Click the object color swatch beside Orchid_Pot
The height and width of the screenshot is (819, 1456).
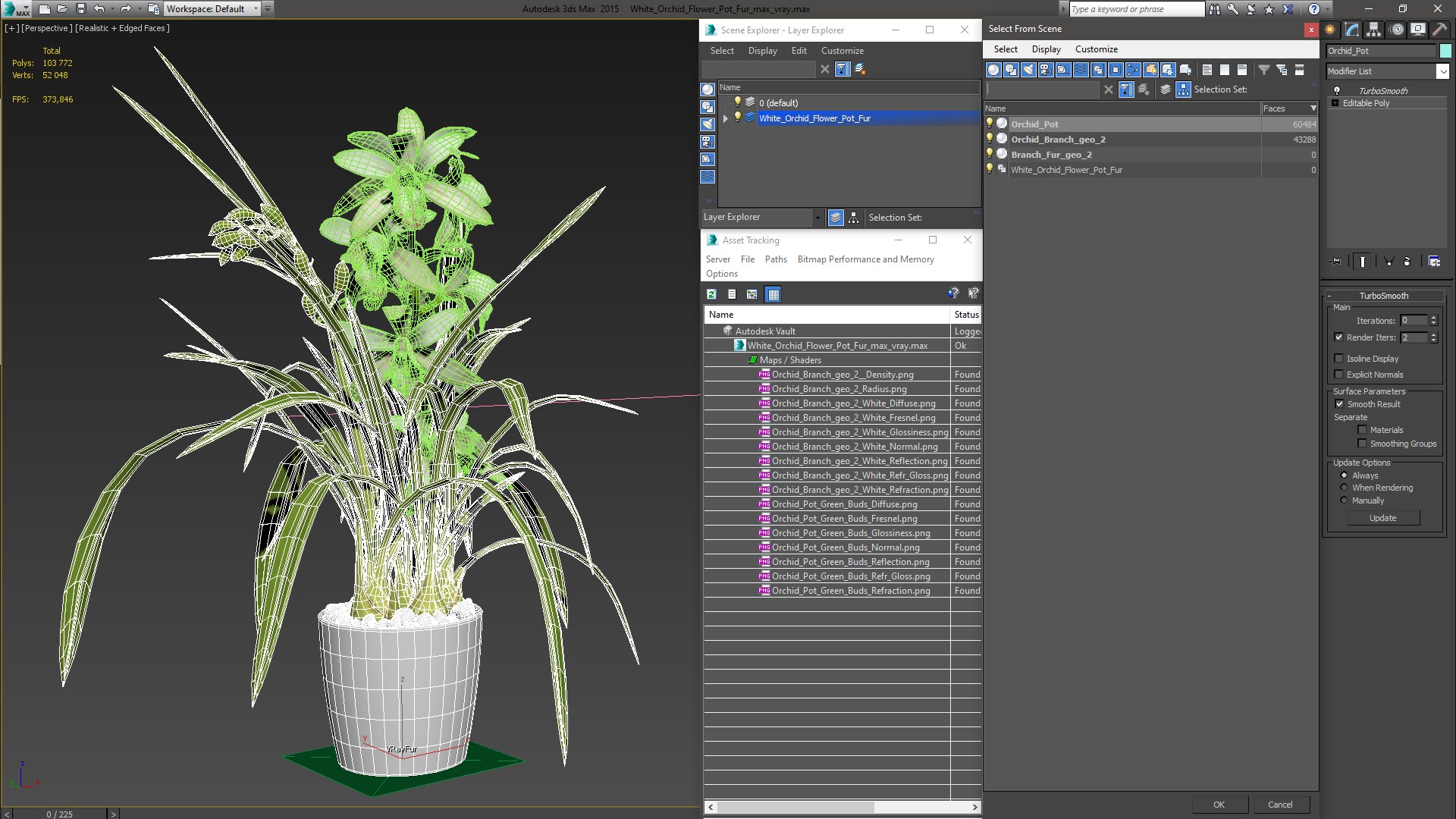(x=1445, y=51)
